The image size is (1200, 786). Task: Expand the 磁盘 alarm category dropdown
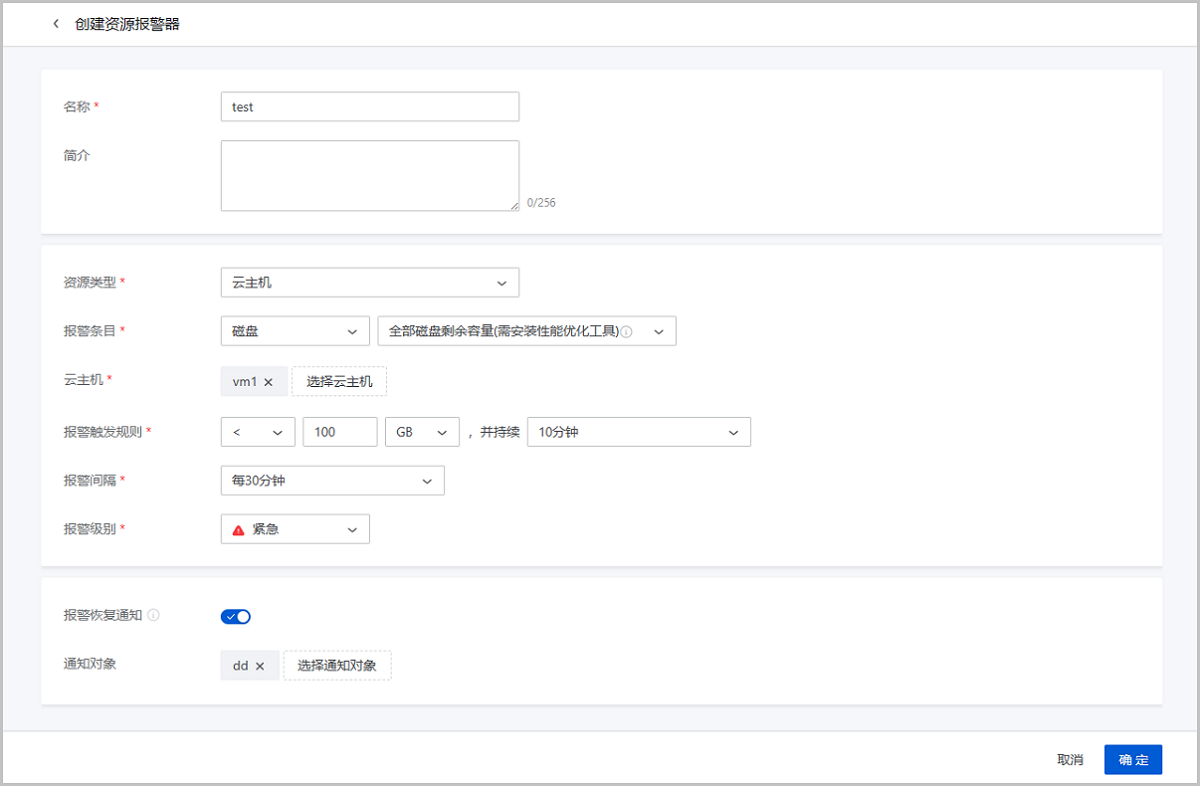294,331
